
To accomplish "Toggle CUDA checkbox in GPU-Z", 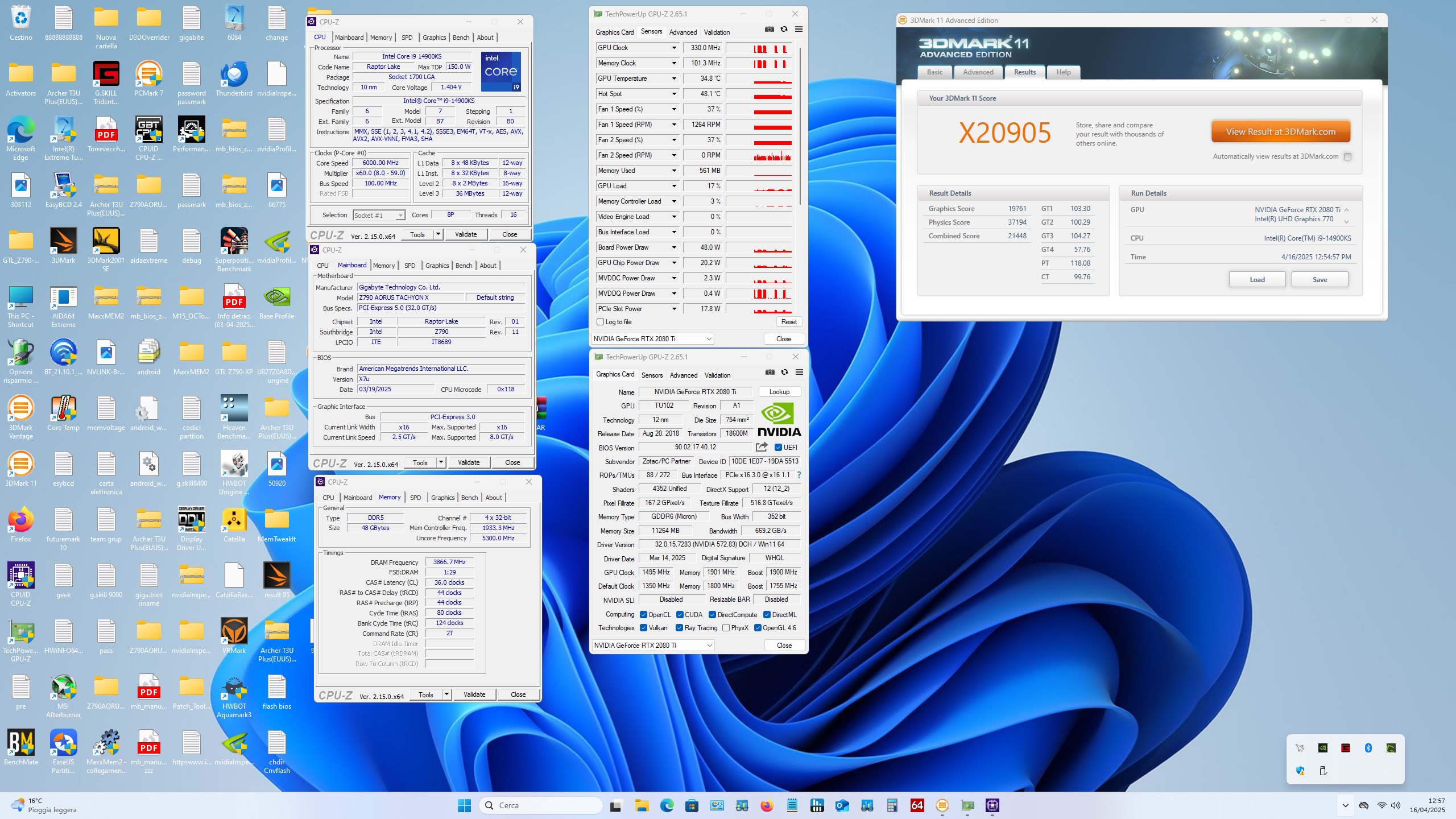I will point(680,615).
